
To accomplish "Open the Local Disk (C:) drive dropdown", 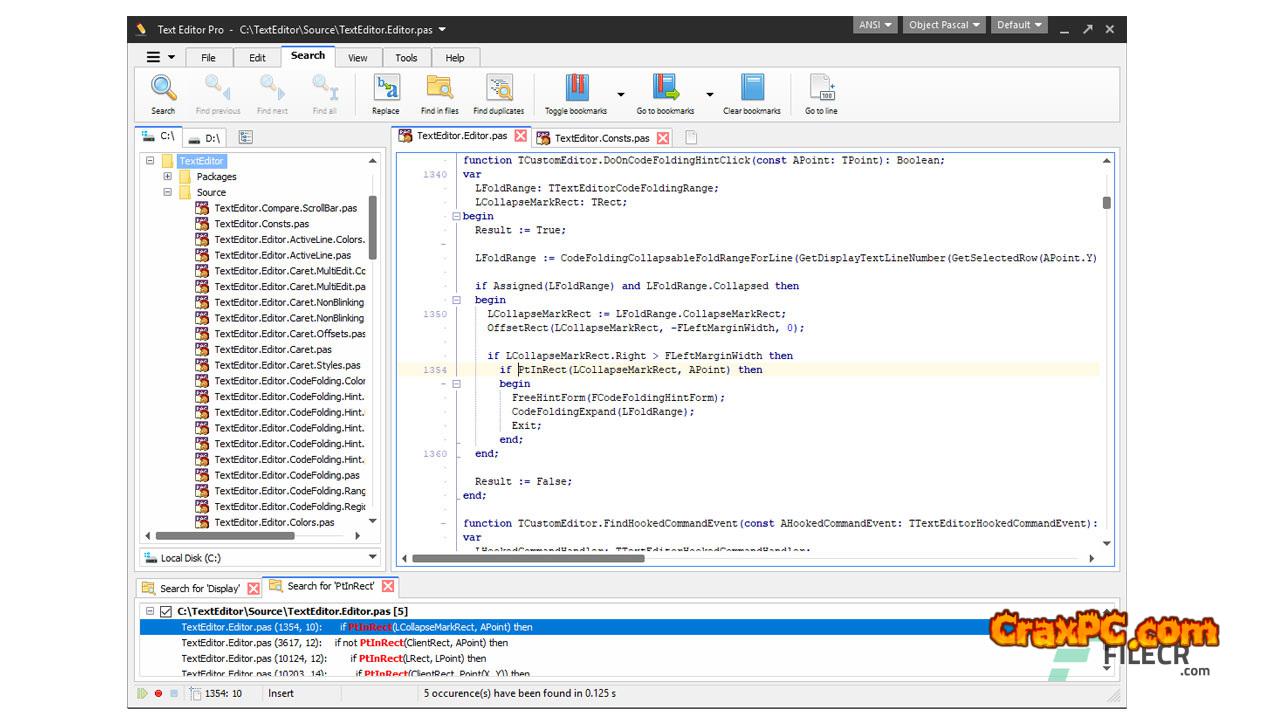I will 372,558.
